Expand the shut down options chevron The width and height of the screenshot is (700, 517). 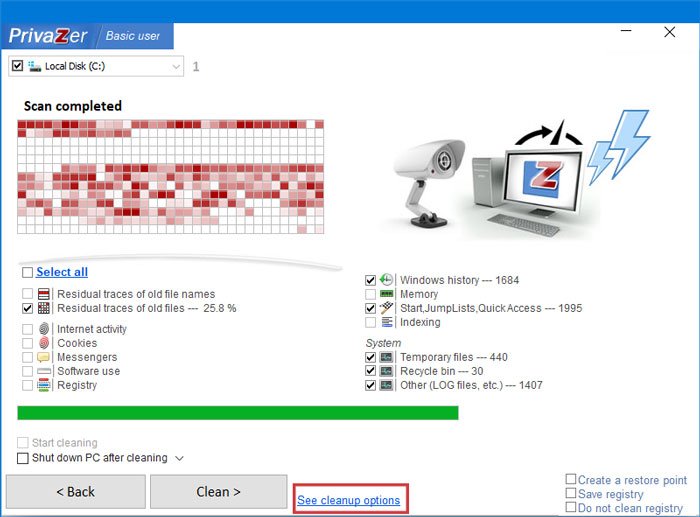(179, 459)
